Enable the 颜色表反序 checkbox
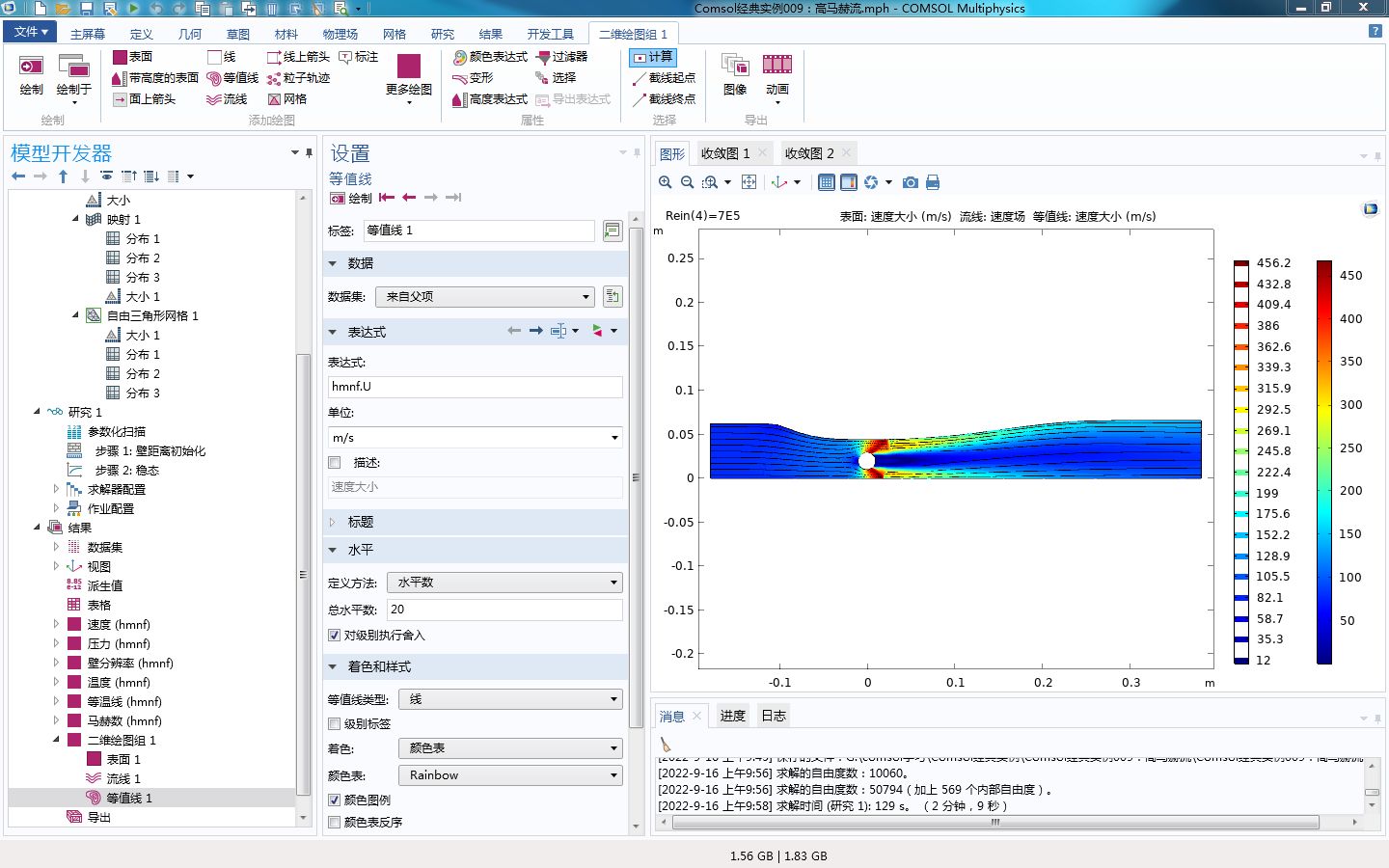This screenshot has width=1389, height=868. [334, 821]
